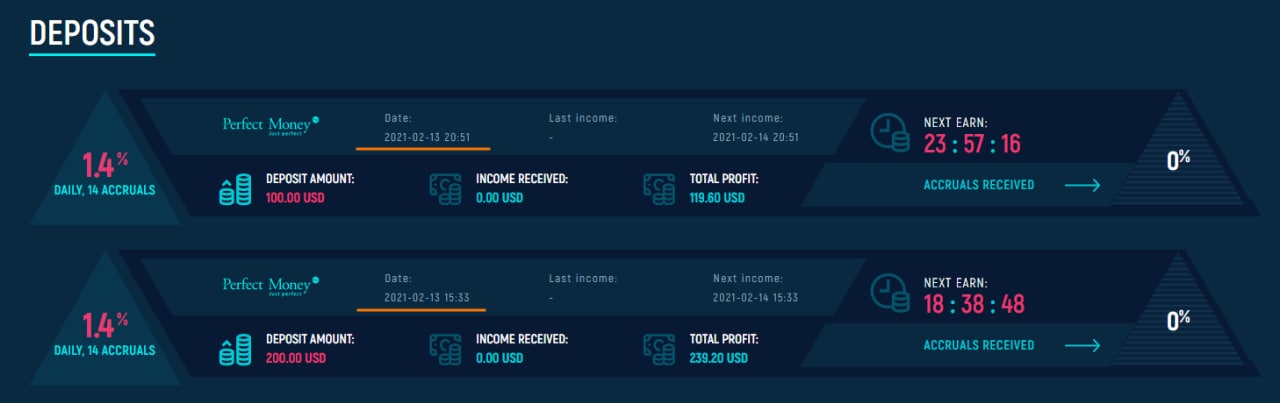Open Accruals Received for the 200.00 USD deposit

(978, 345)
